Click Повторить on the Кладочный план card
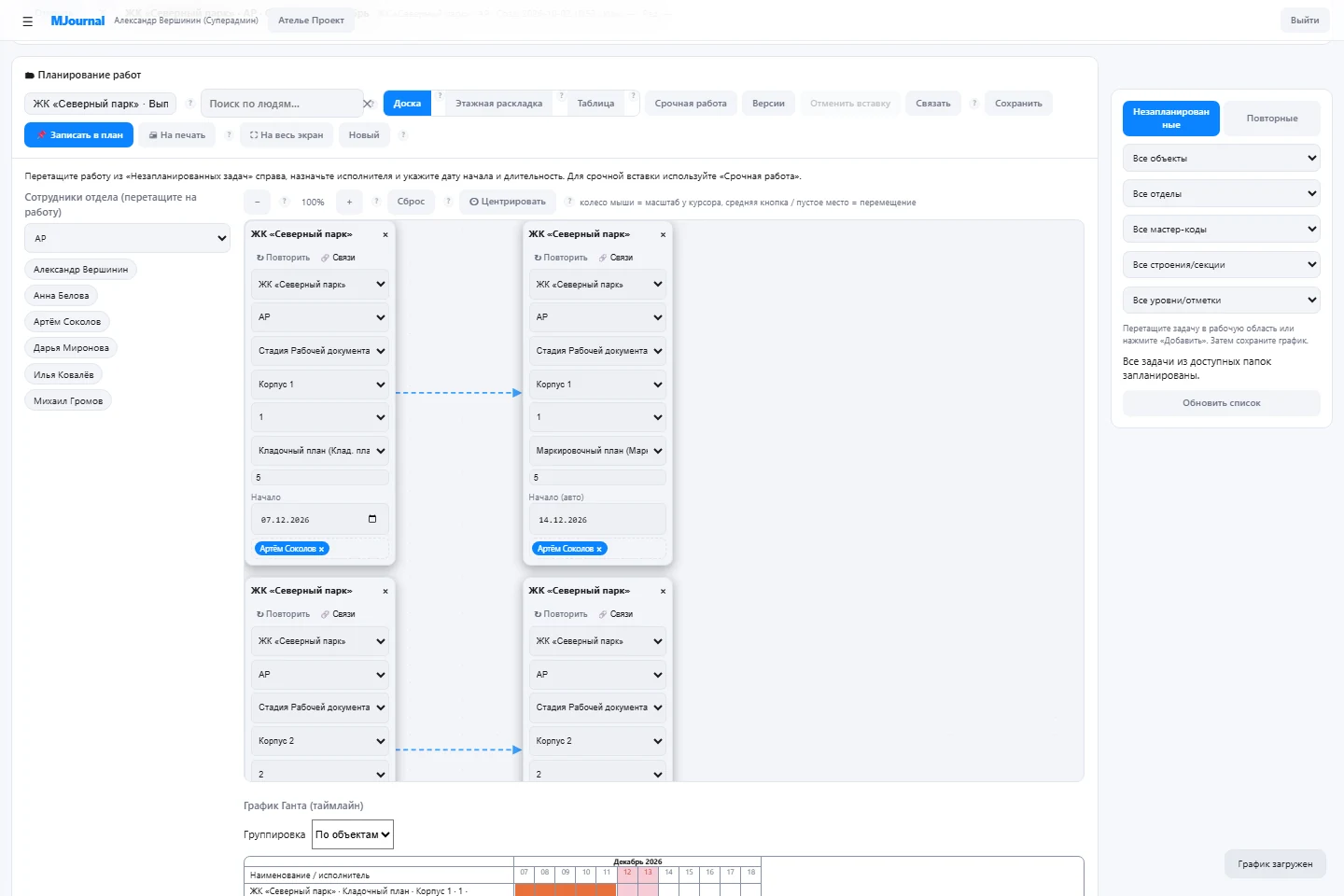The image size is (1344, 896). (x=284, y=258)
